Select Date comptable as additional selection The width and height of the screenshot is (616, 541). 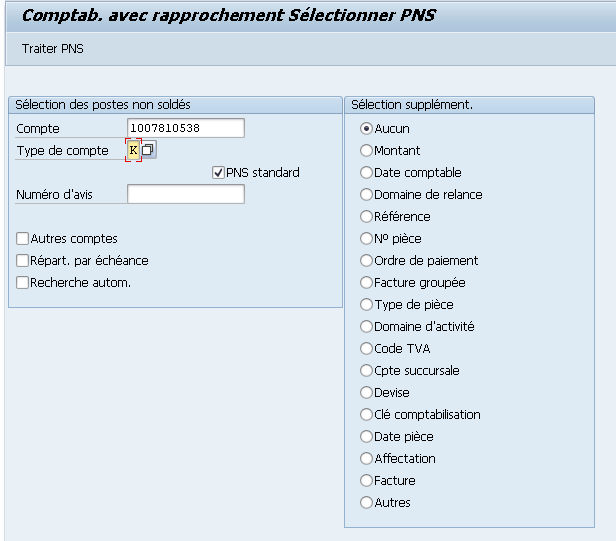click(x=366, y=172)
